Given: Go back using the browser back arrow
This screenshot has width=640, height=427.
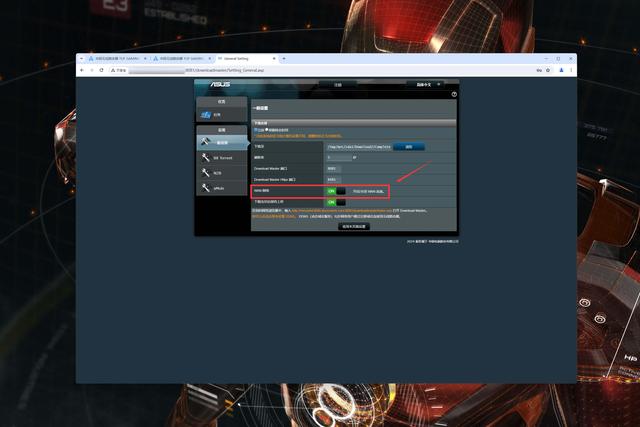Looking at the screenshot, I should pos(82,70).
